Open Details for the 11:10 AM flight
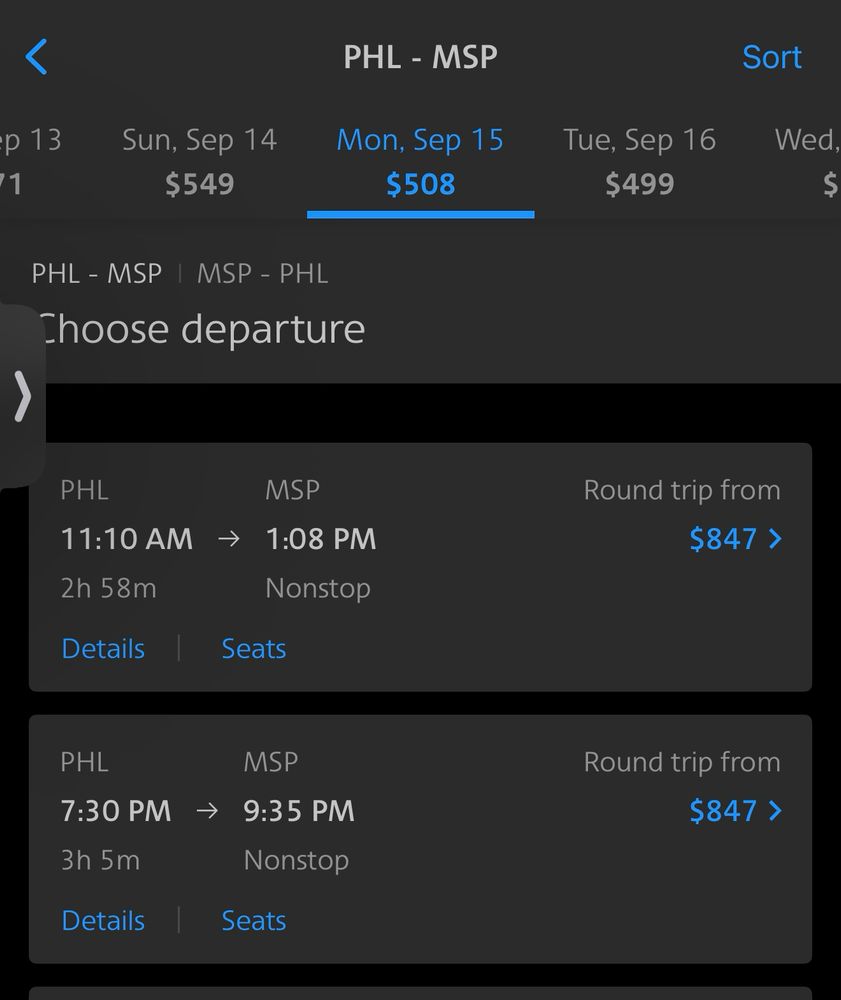The height and width of the screenshot is (1000, 841). (x=103, y=649)
